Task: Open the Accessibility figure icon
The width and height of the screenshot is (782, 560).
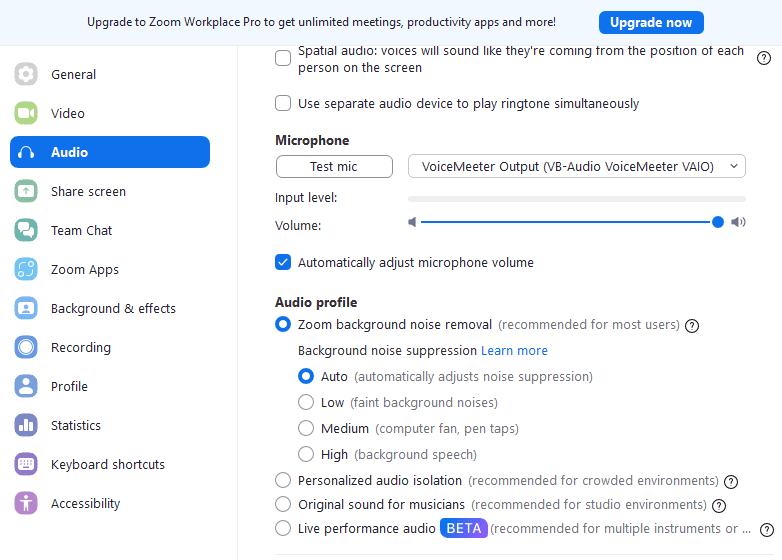Action: [26, 503]
